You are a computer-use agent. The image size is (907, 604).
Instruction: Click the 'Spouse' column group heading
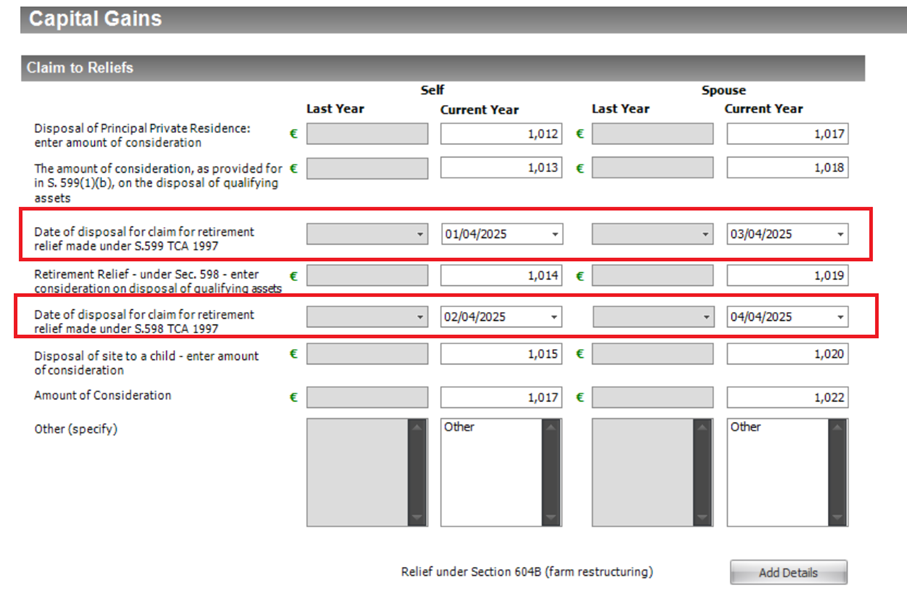pyautogui.click(x=724, y=90)
